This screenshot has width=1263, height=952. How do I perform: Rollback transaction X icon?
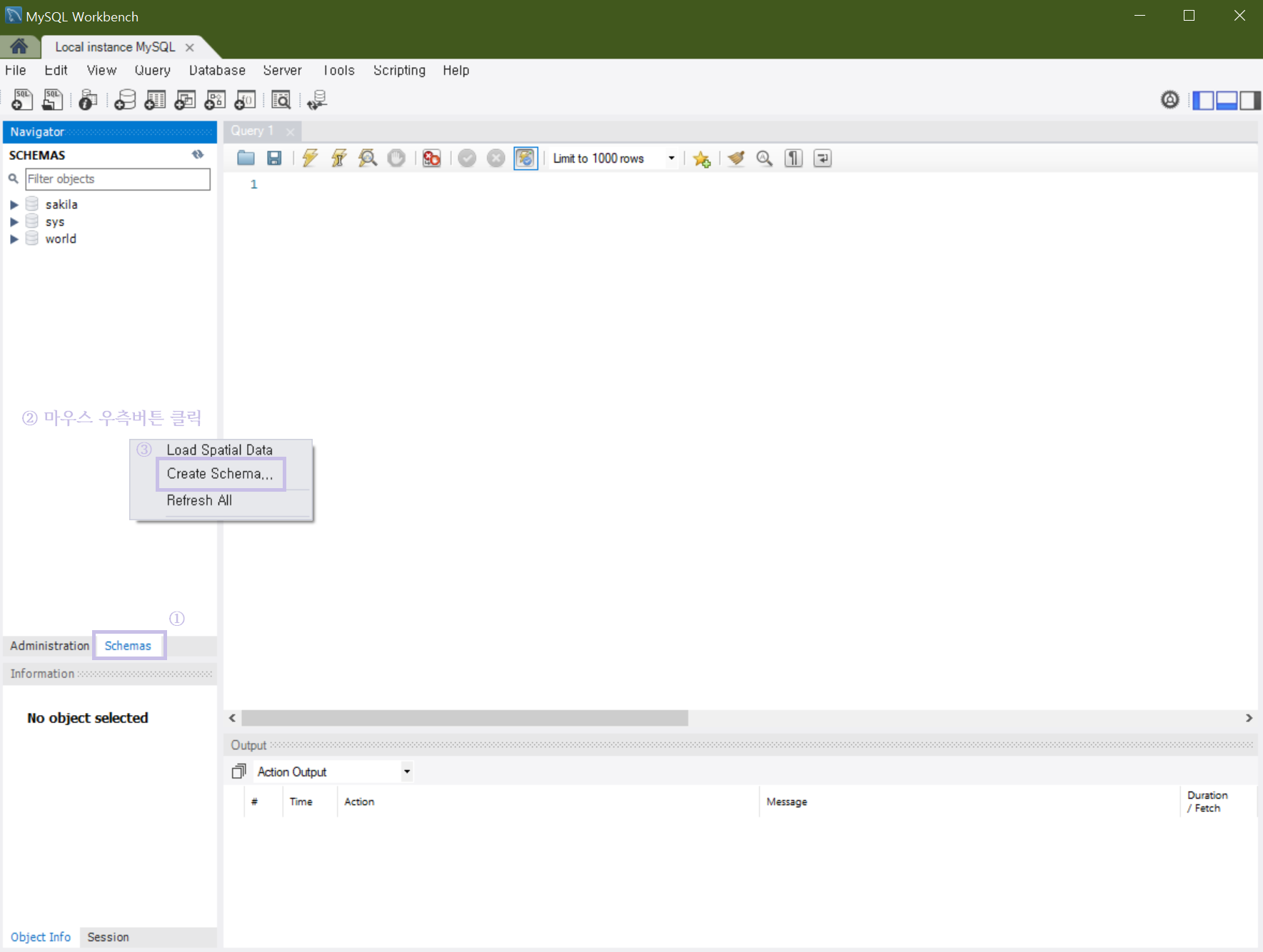495,158
